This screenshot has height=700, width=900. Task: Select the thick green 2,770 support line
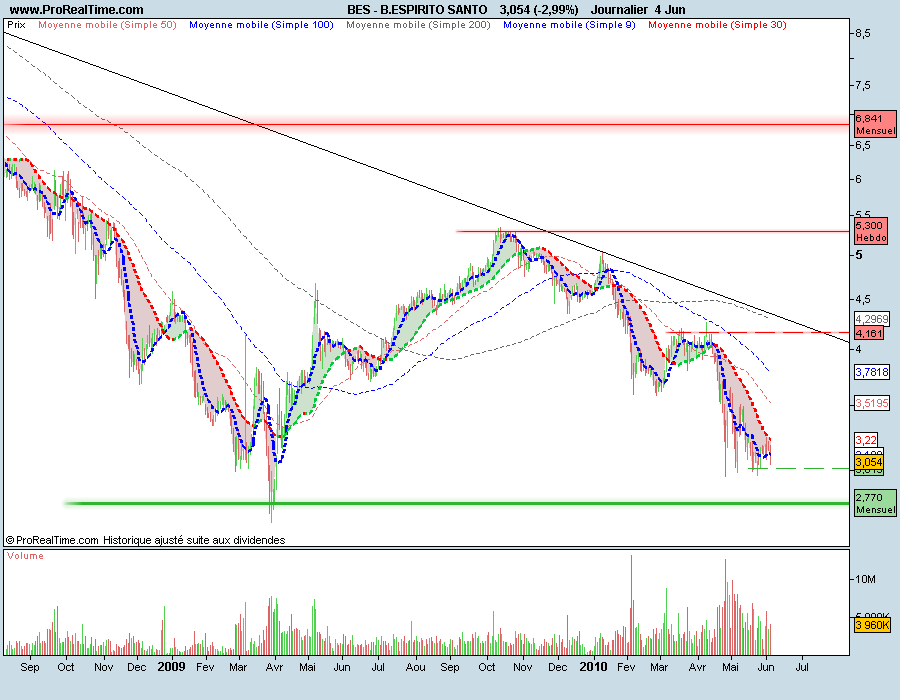(456, 503)
